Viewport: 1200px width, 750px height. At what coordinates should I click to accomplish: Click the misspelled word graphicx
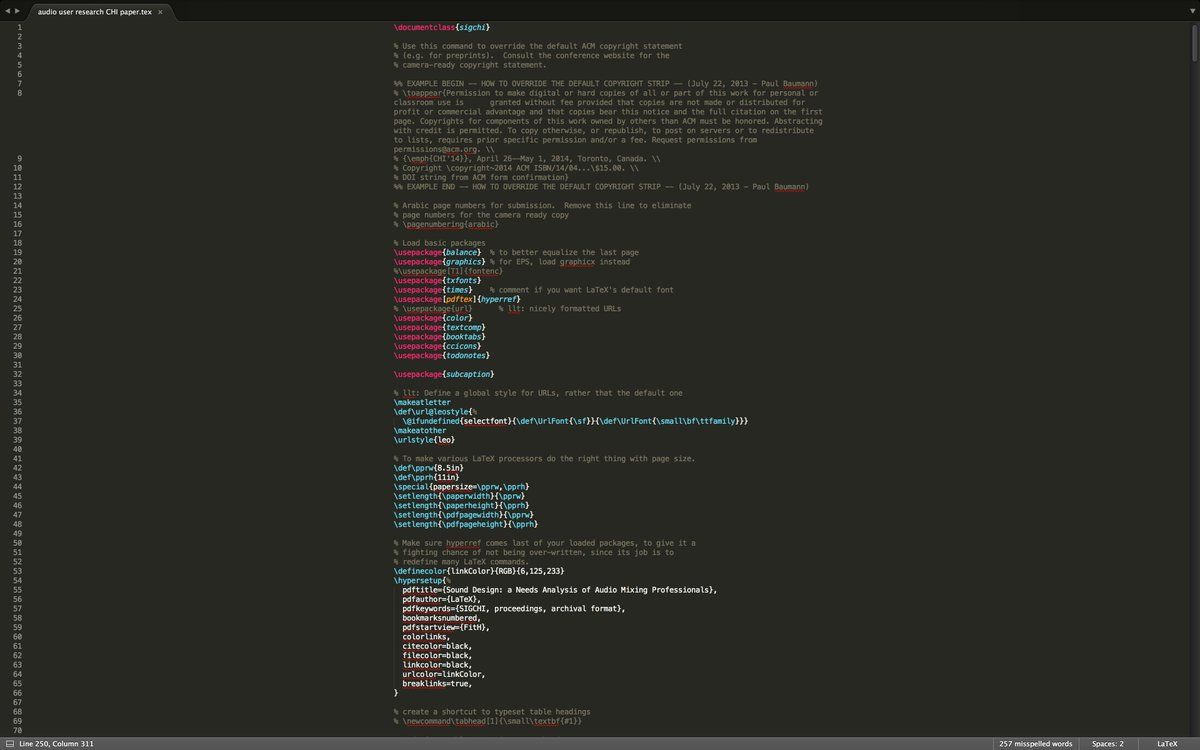pos(579,262)
